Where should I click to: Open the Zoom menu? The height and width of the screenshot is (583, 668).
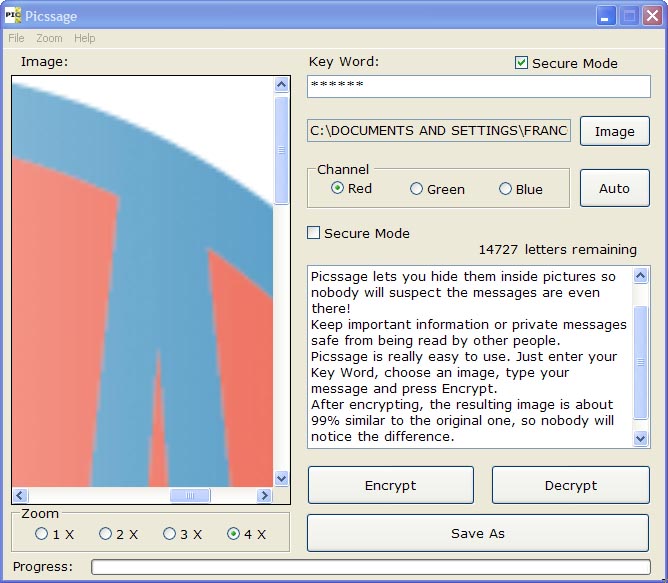(x=49, y=38)
